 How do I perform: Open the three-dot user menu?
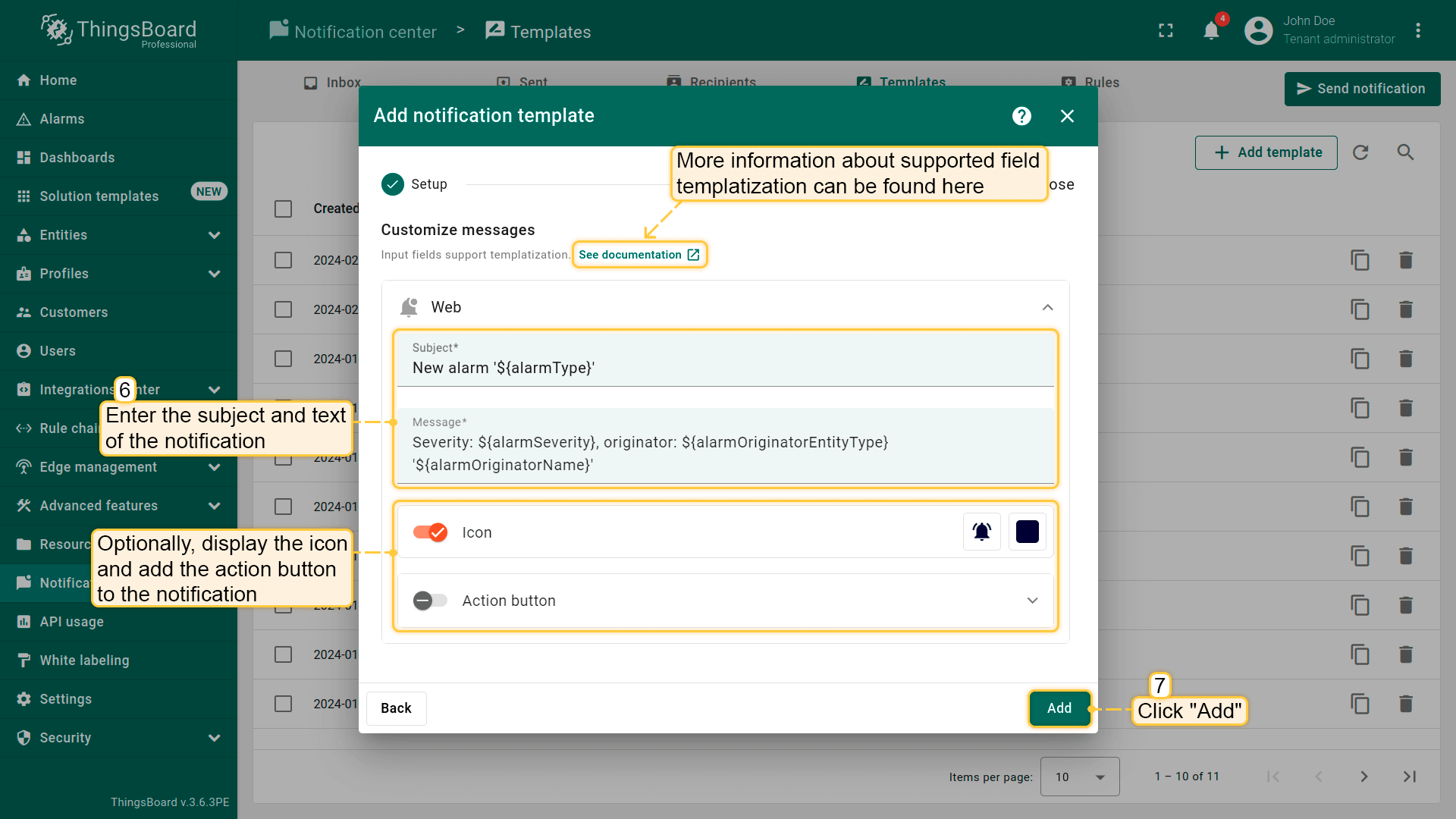pyautogui.click(x=1417, y=31)
